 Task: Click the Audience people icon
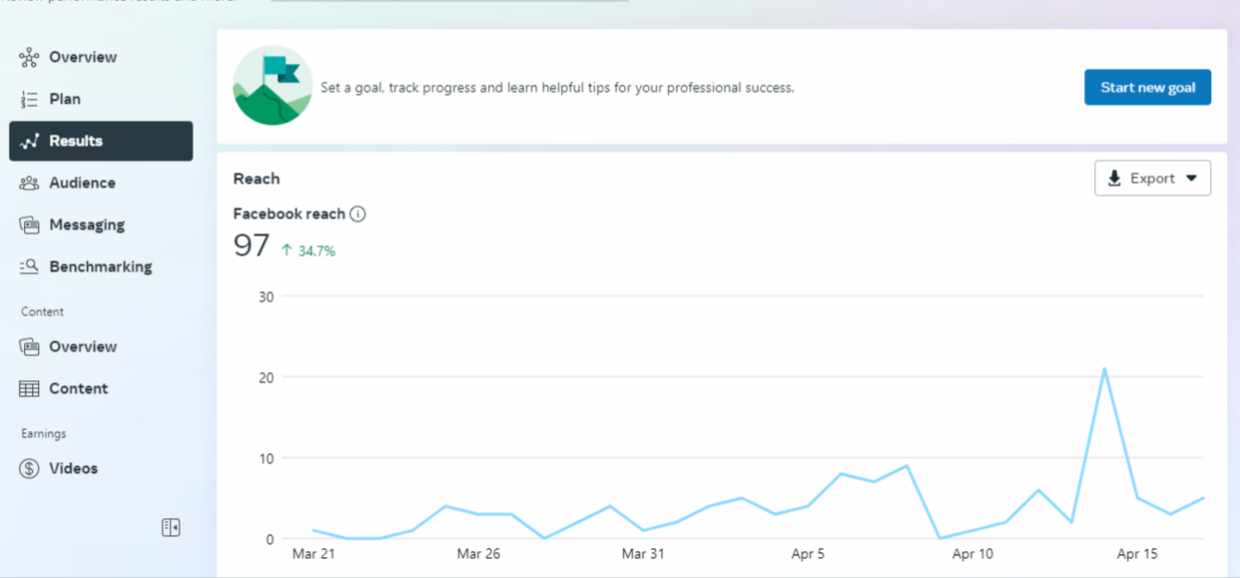29,183
